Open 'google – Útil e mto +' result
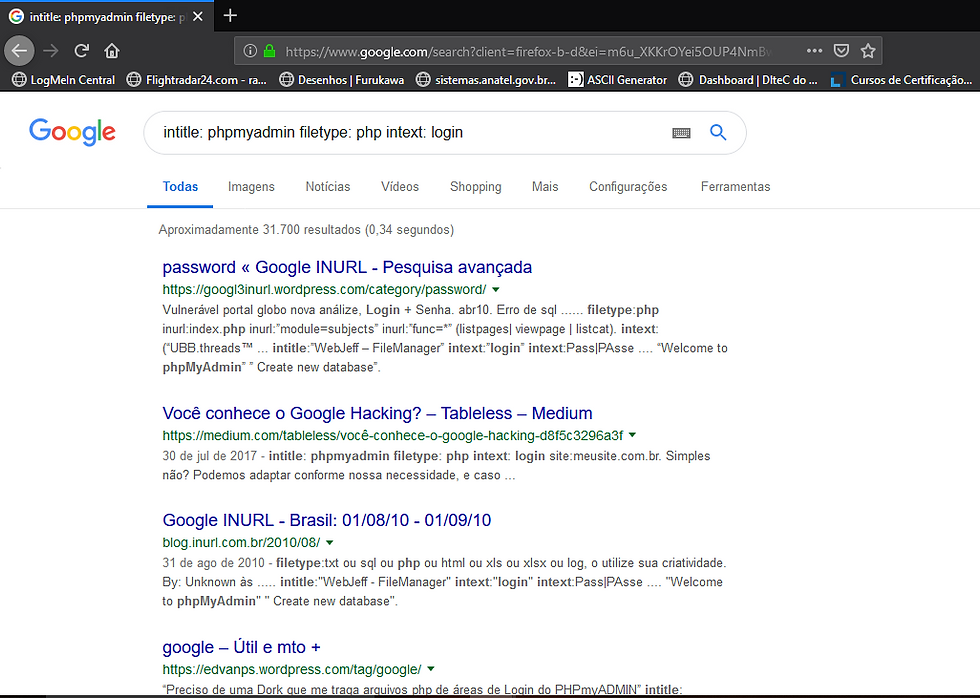The image size is (980, 698). pyautogui.click(x=241, y=647)
